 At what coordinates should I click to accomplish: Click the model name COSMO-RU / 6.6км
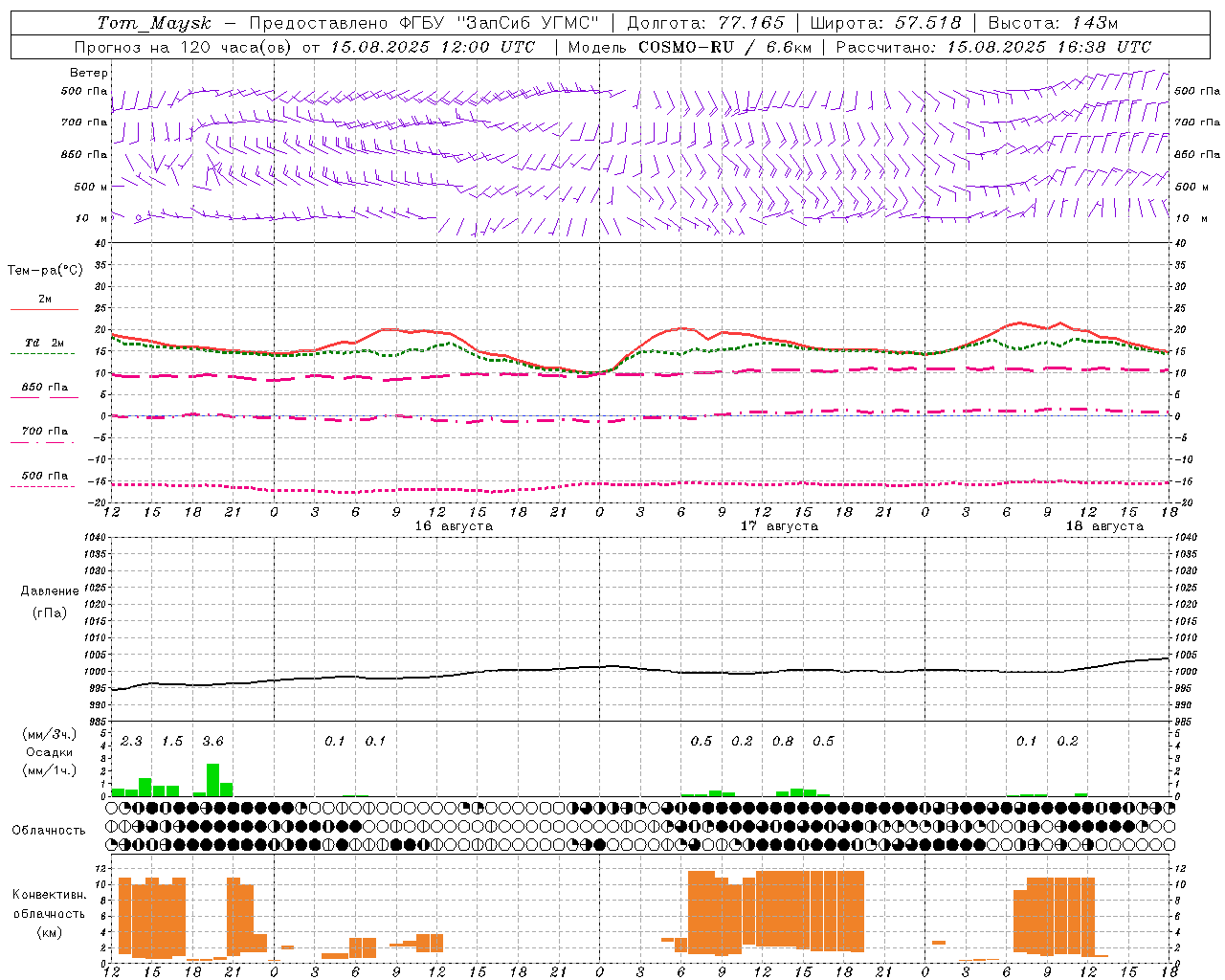tap(724, 47)
